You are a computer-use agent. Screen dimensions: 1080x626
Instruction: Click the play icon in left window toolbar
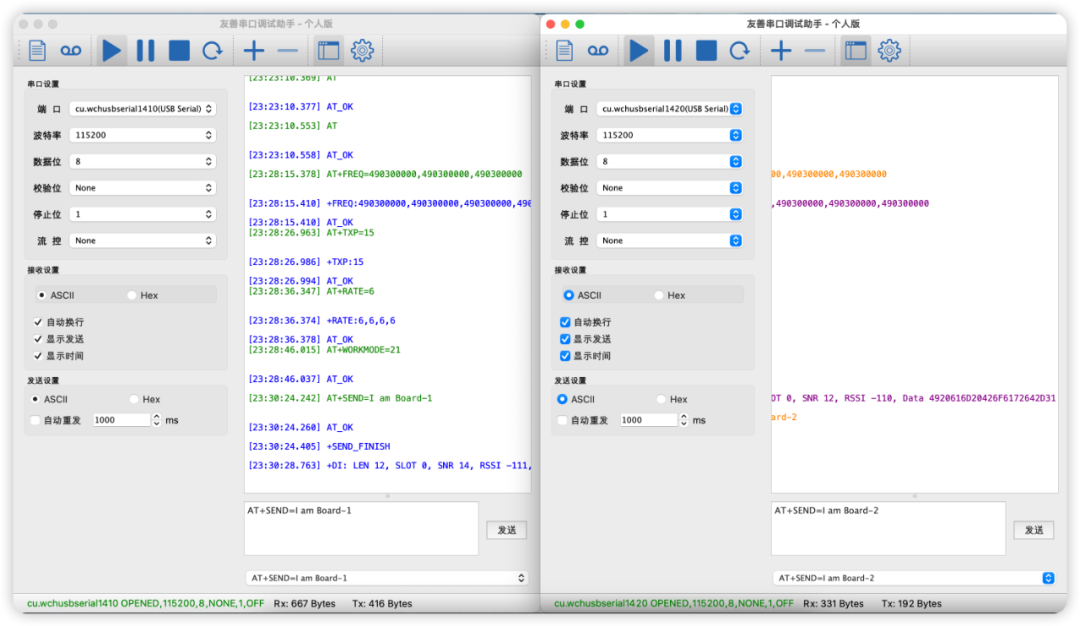(112, 51)
